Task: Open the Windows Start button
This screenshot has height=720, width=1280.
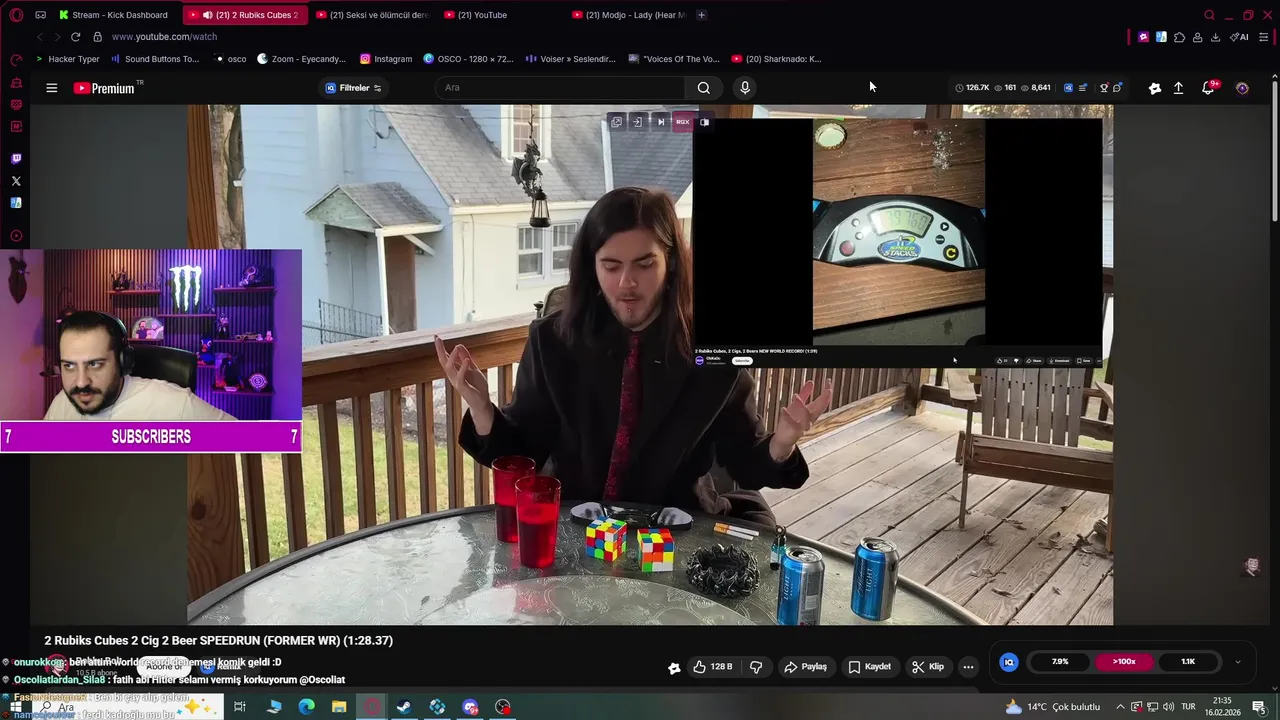Action: (16, 707)
